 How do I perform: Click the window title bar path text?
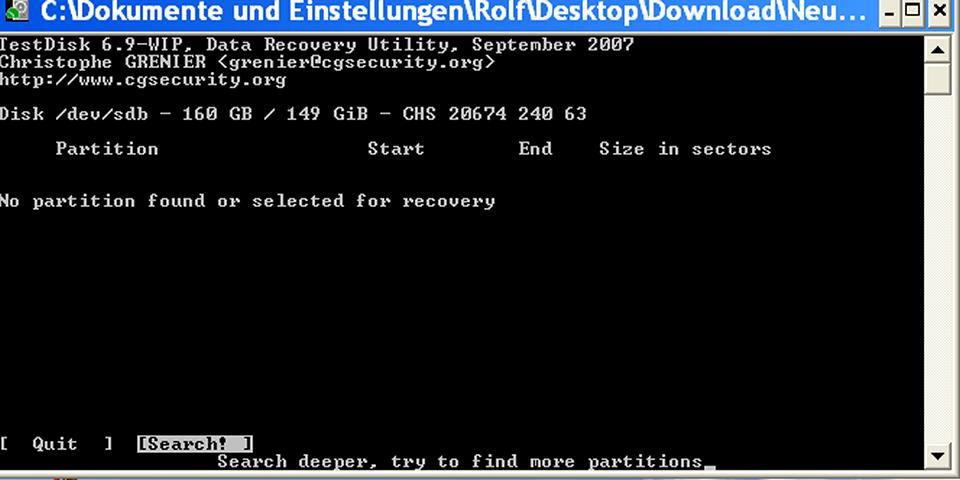click(453, 12)
